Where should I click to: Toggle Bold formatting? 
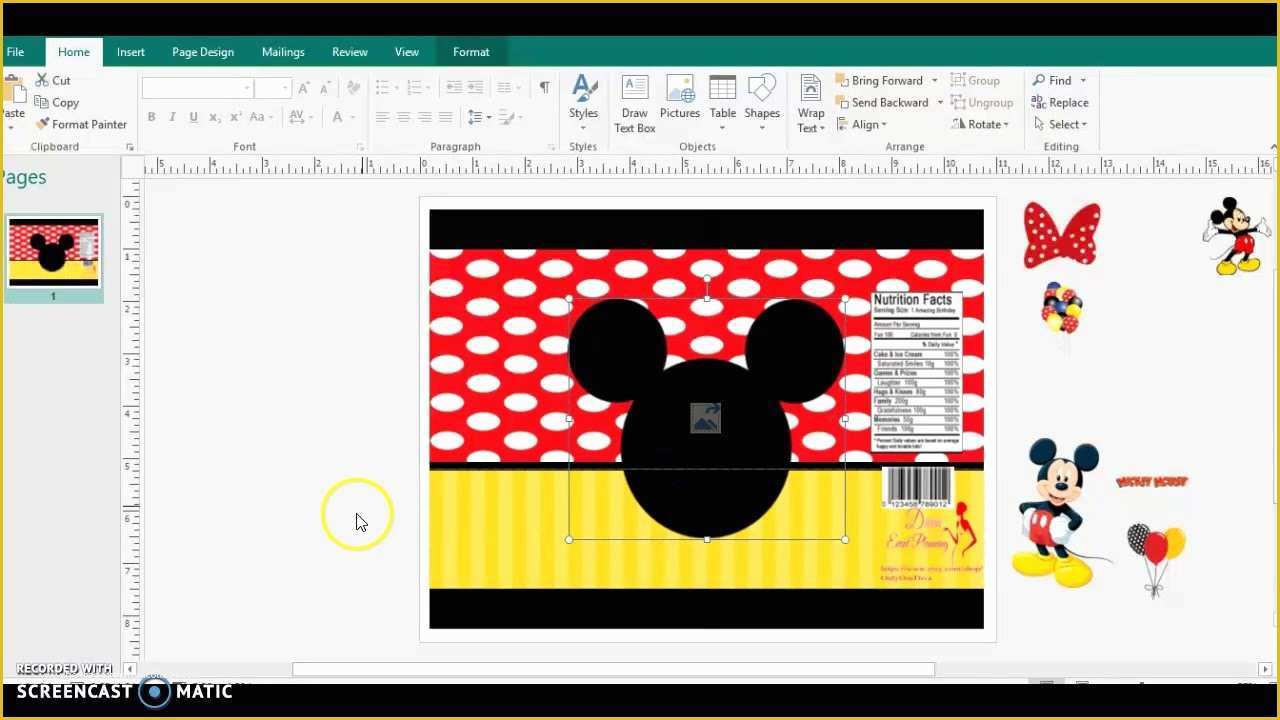tap(151, 117)
